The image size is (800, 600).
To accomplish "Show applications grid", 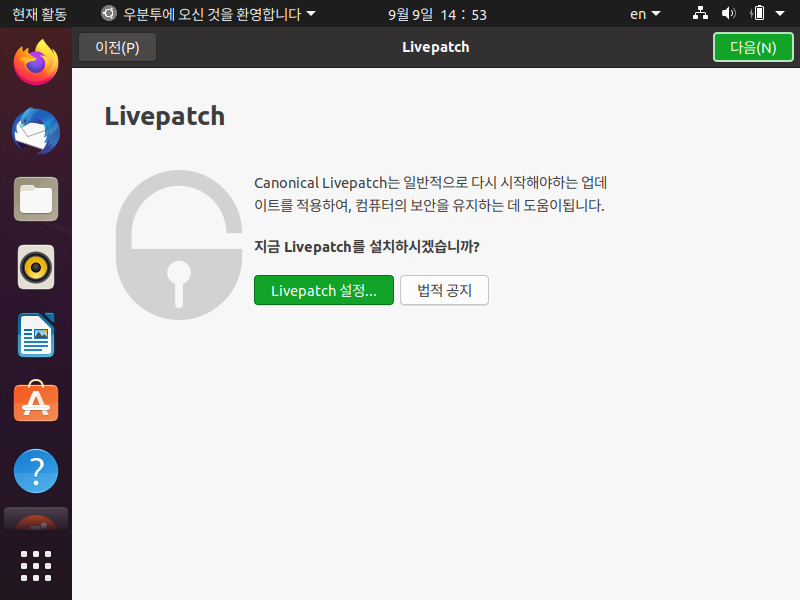I will point(36,566).
